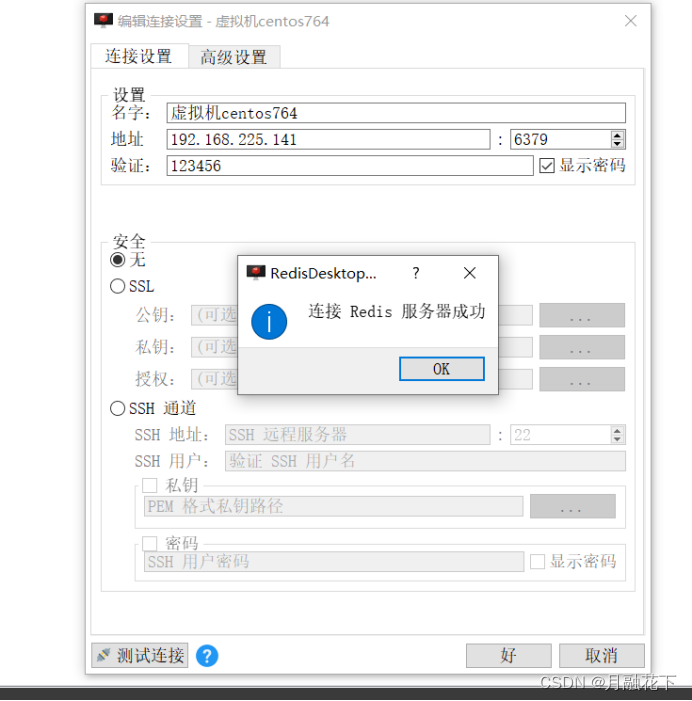Click the SSH port field showing 22
Viewport: 692px width, 701px height.
point(561,435)
